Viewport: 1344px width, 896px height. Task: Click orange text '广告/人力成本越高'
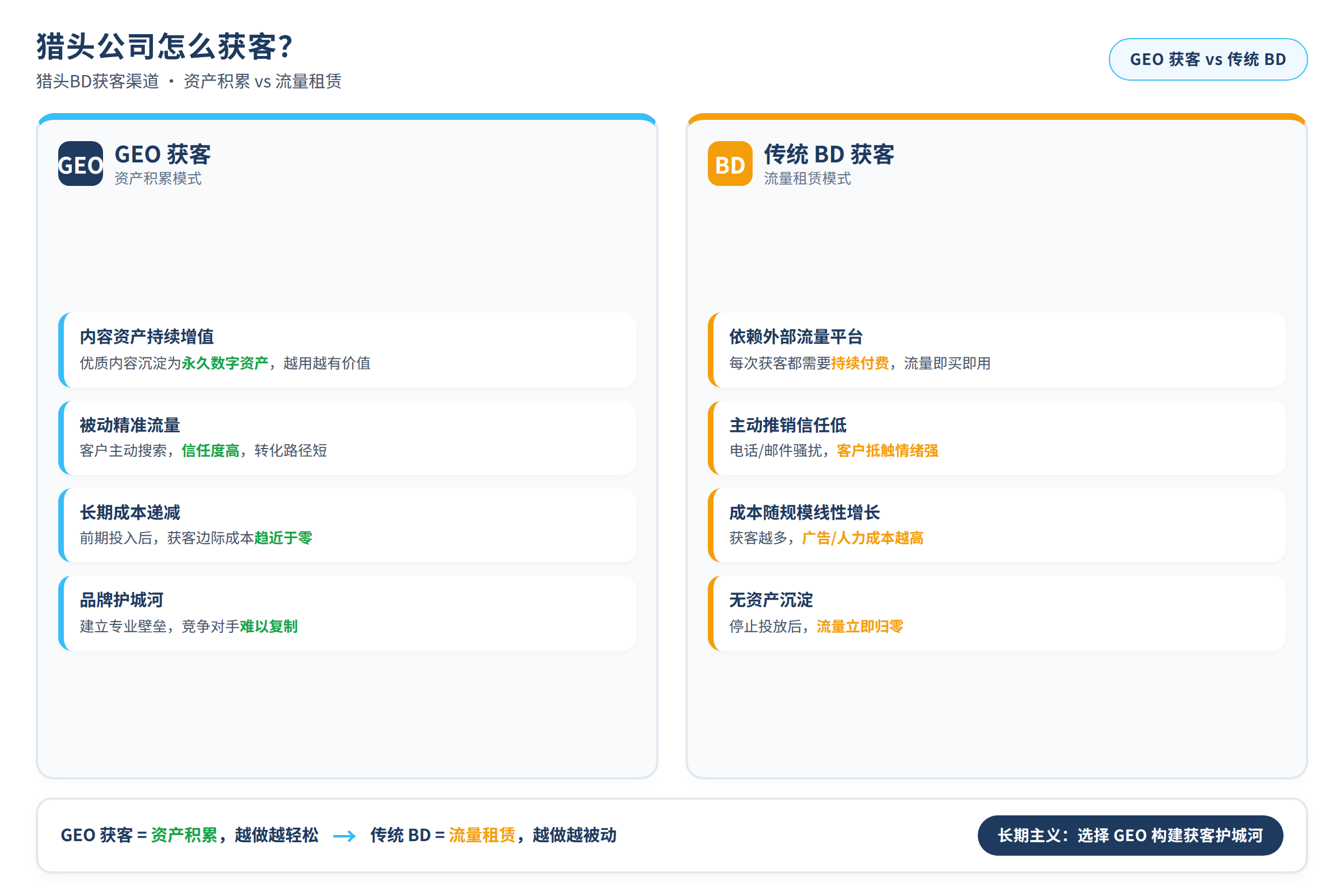point(863,538)
